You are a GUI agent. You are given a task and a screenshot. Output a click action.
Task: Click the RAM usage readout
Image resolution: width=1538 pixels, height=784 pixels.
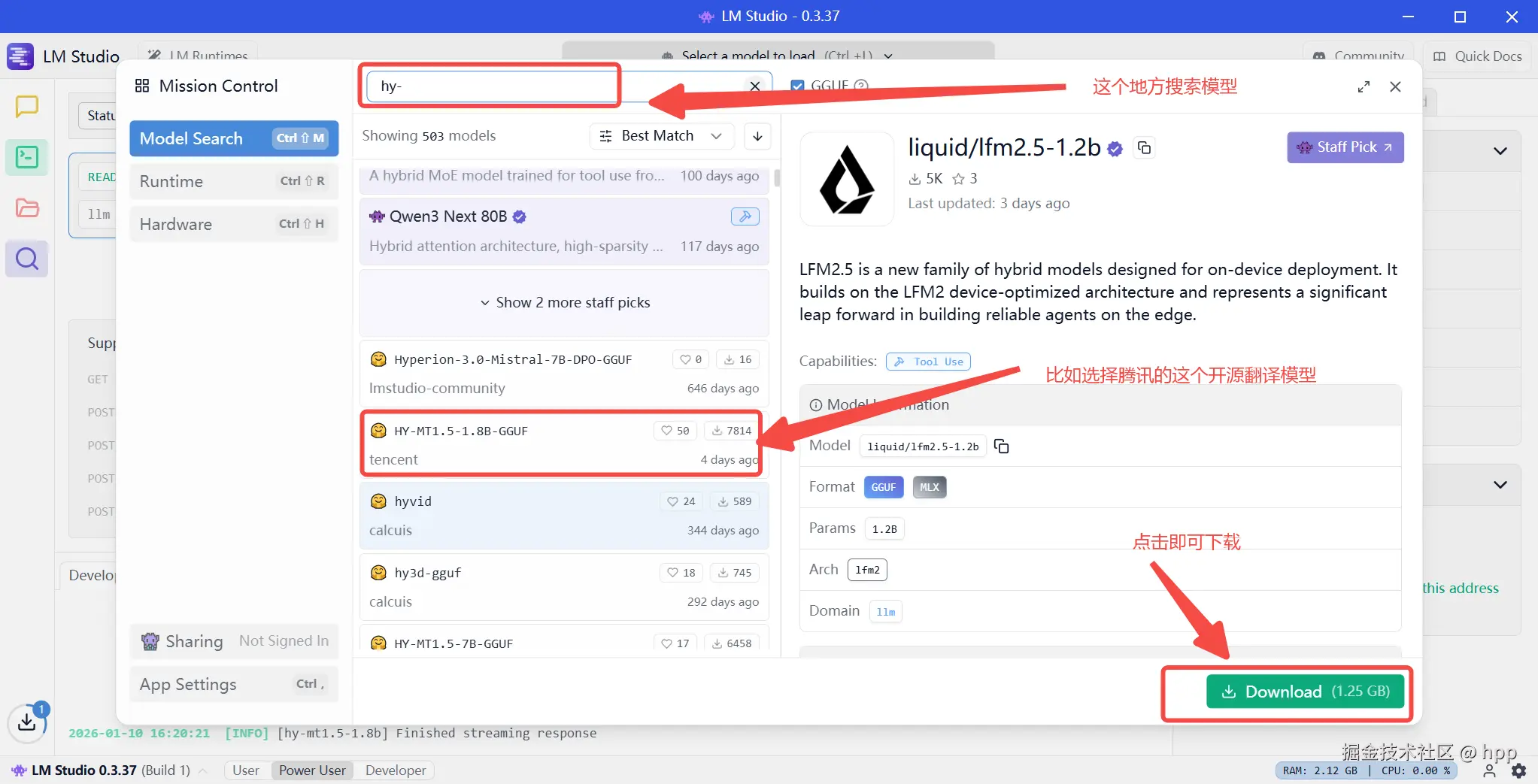pos(1320,770)
